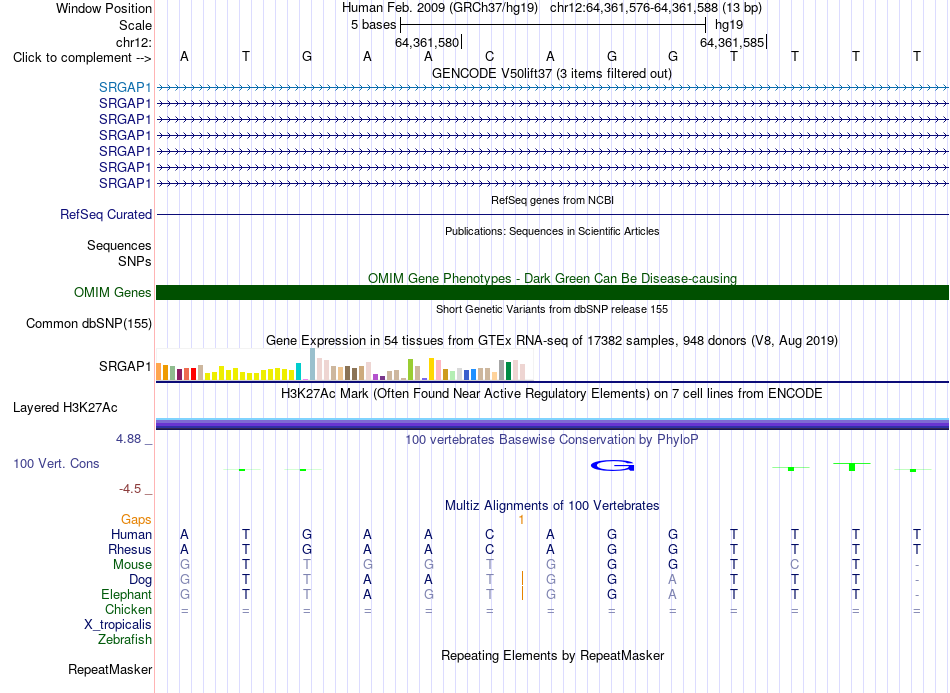This screenshot has height=693, width=950.
Task: Click the RepeatMasker track label
Action: click(x=110, y=669)
